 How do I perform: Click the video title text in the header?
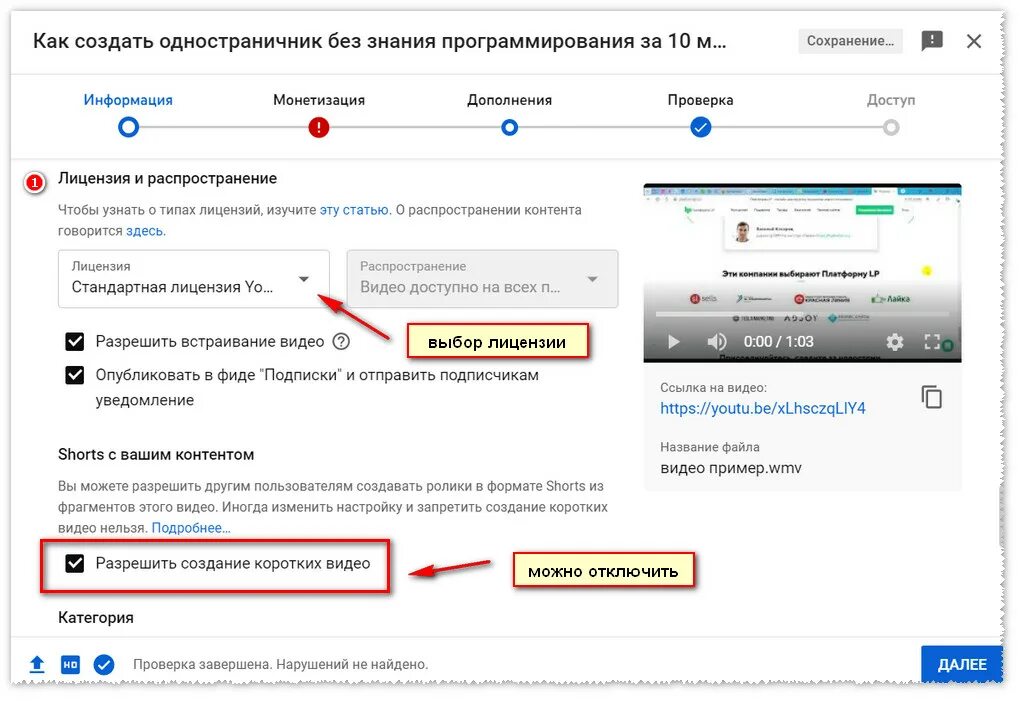pyautogui.click(x=379, y=41)
